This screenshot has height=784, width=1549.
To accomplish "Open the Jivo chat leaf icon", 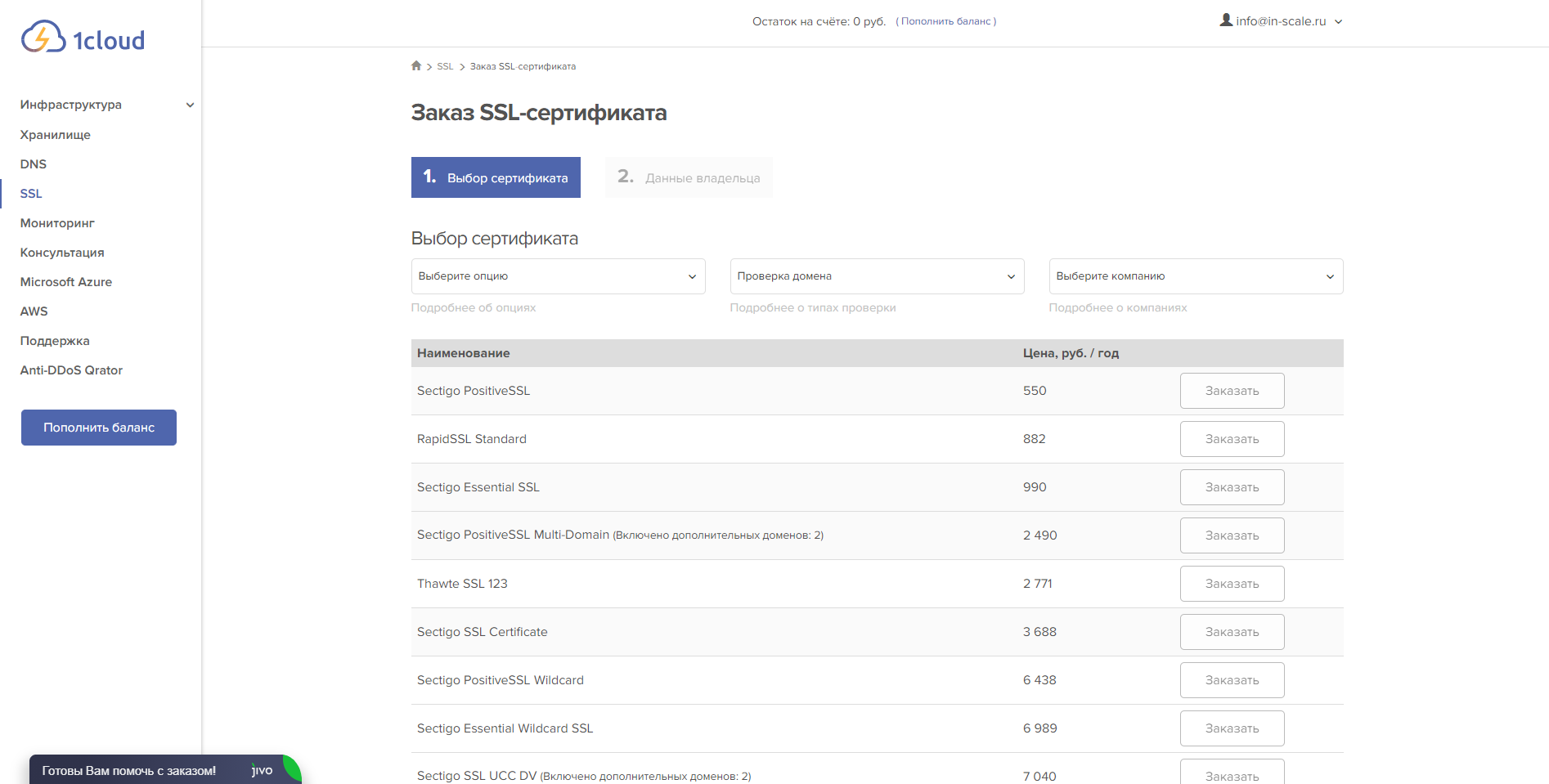I will 292,768.
